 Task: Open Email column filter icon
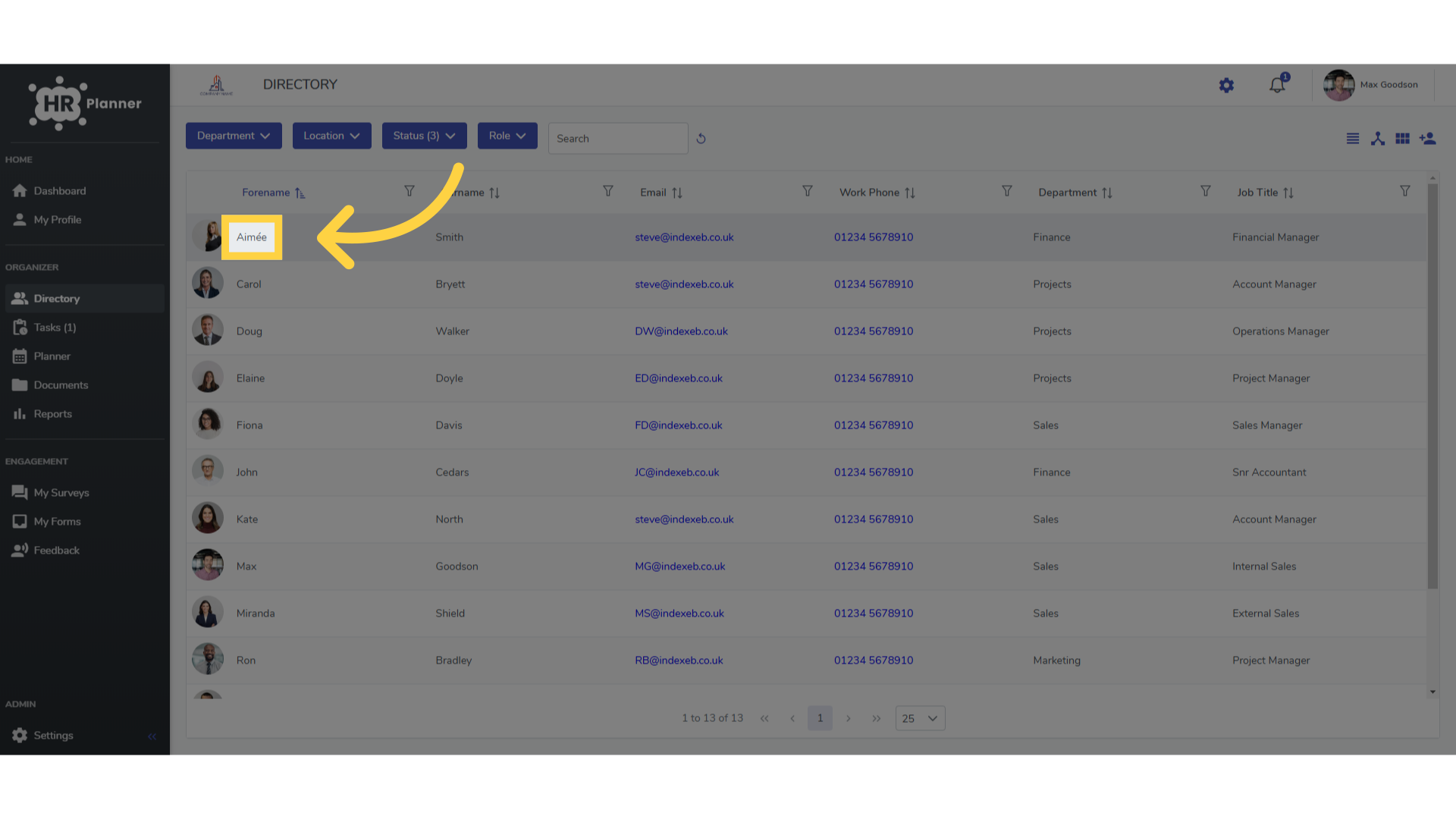(x=808, y=191)
